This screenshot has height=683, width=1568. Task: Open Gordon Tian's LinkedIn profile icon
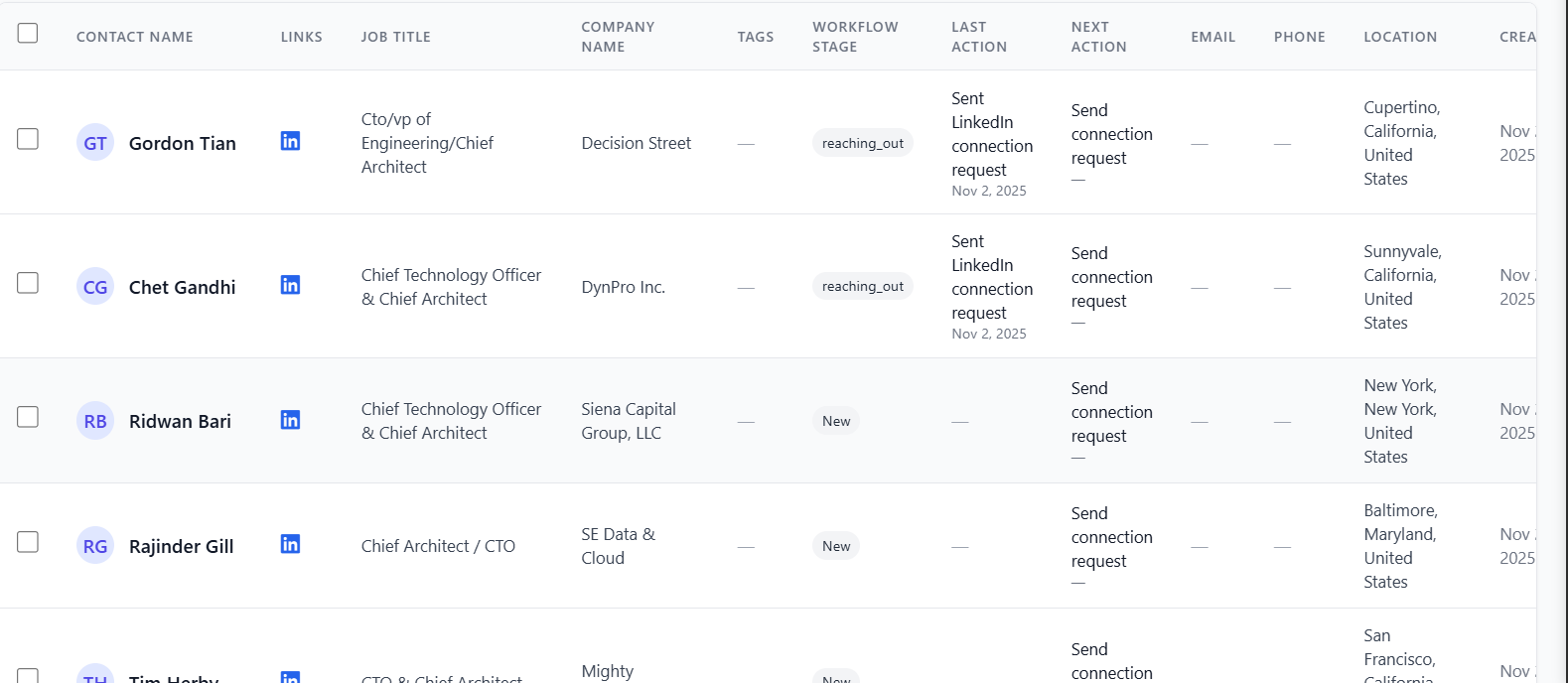(290, 141)
